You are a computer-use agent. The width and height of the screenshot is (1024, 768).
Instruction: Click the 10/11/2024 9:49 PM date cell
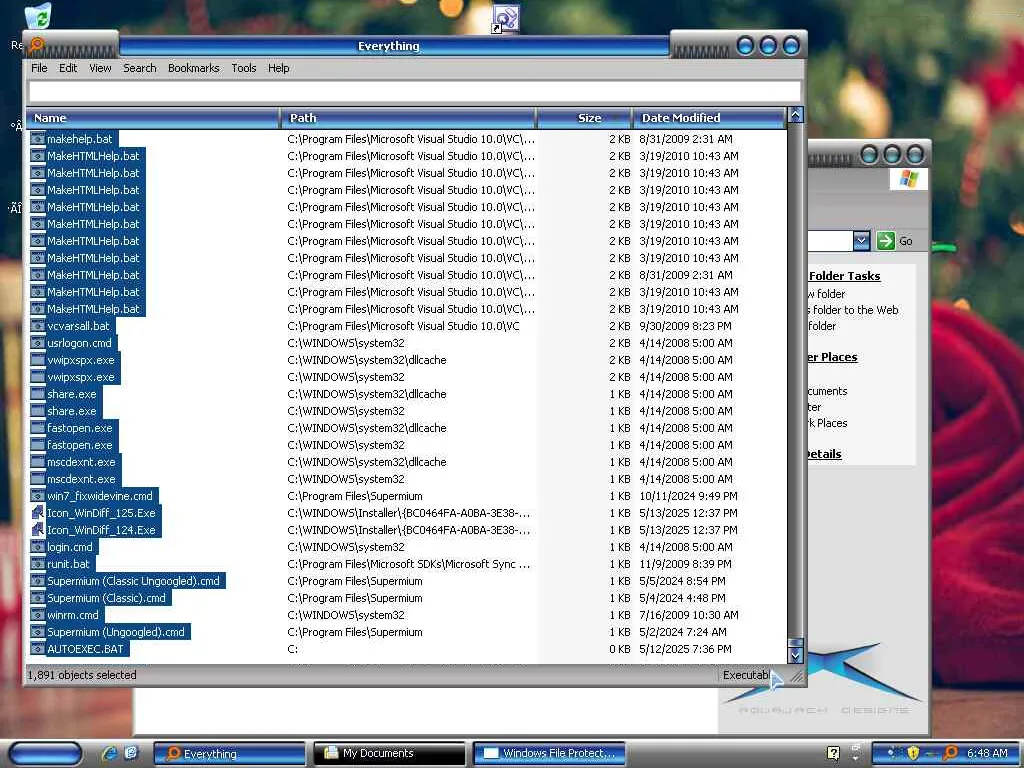[688, 496]
